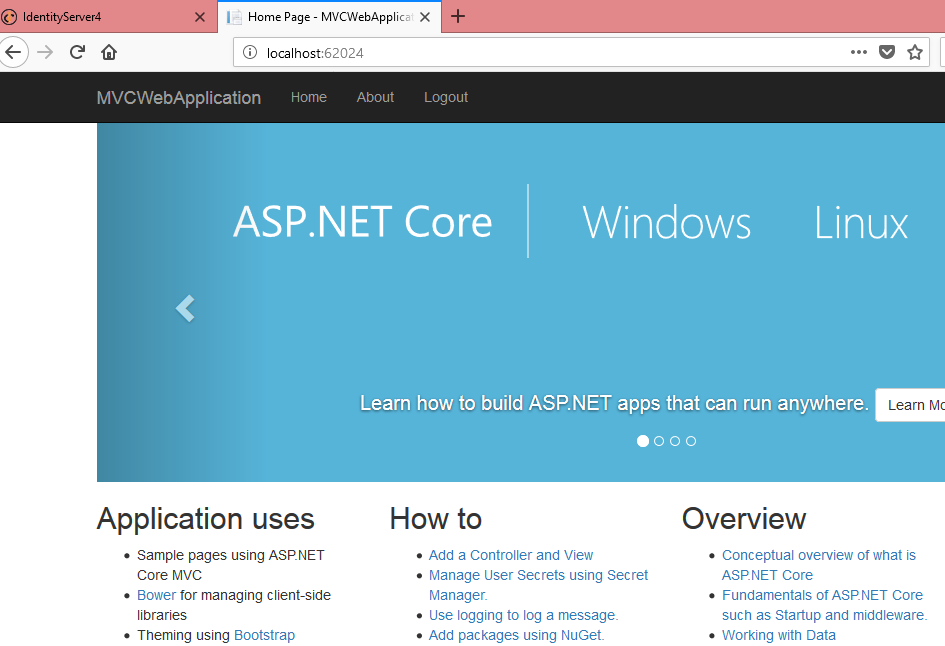
Task: Open the MVCWebApplication brand link
Action: (178, 98)
